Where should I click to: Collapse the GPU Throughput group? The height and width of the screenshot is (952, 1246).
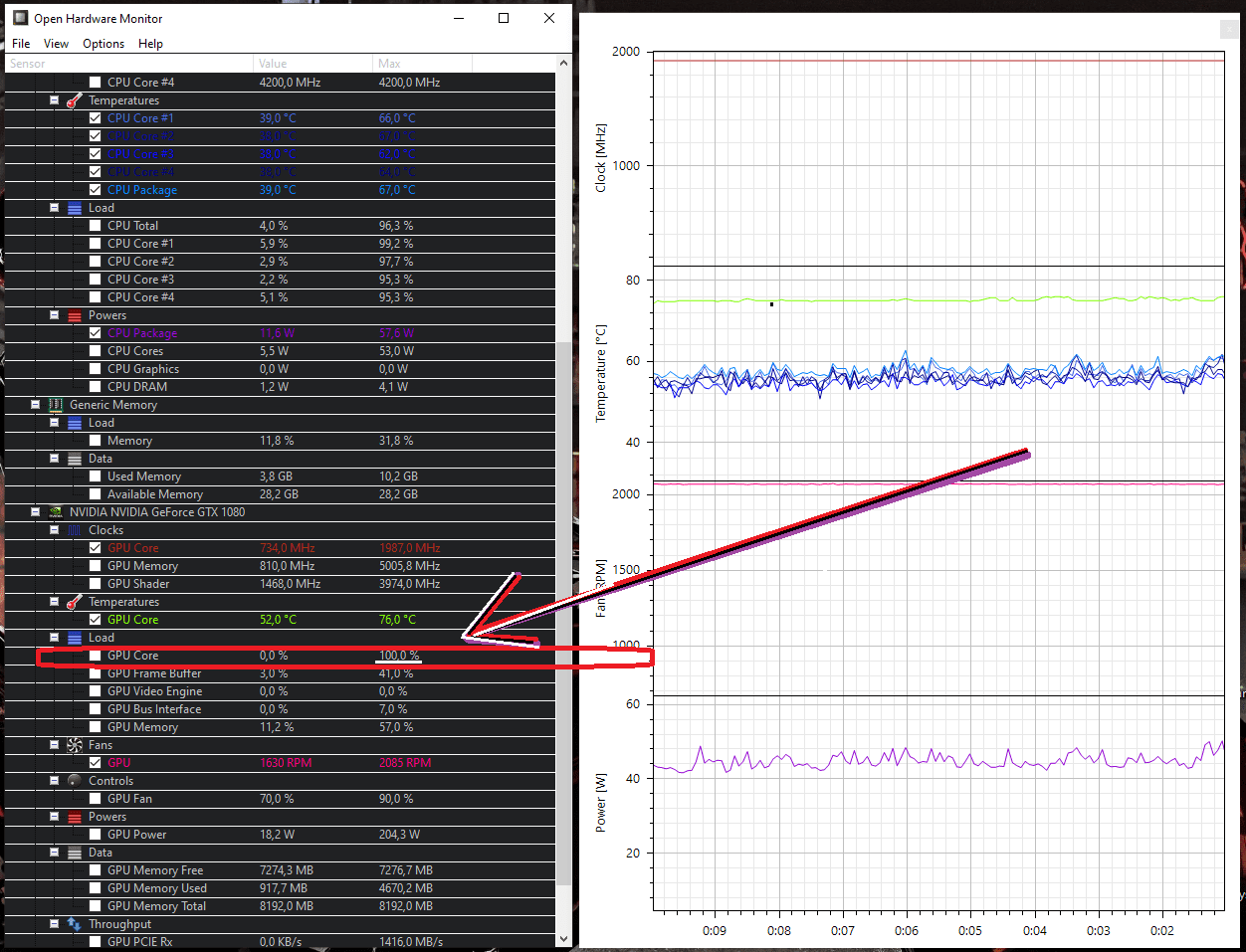click(55, 924)
